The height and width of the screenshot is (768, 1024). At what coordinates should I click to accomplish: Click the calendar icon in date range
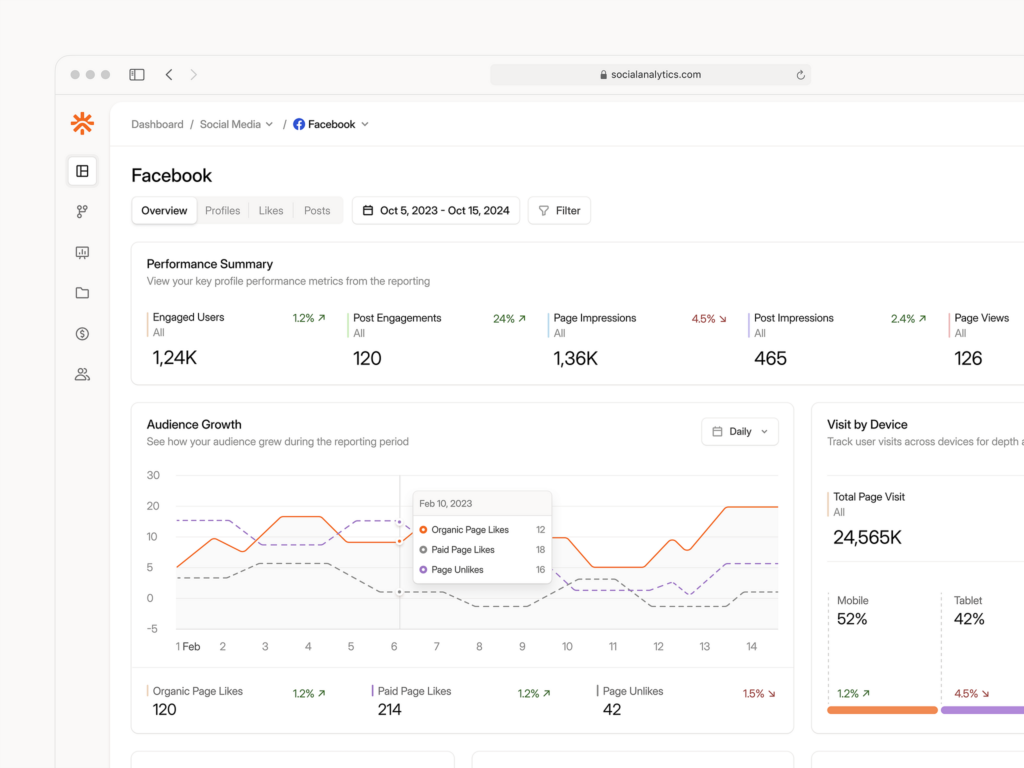(x=368, y=210)
